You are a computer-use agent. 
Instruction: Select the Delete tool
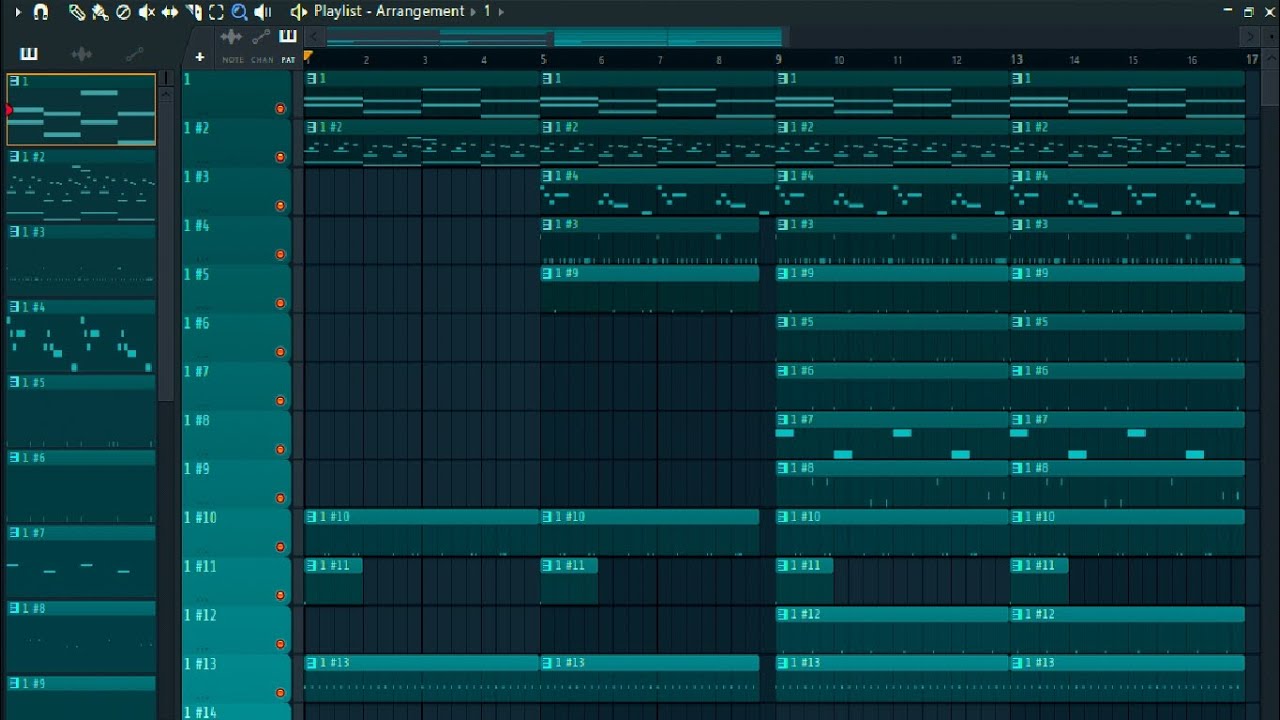[123, 12]
